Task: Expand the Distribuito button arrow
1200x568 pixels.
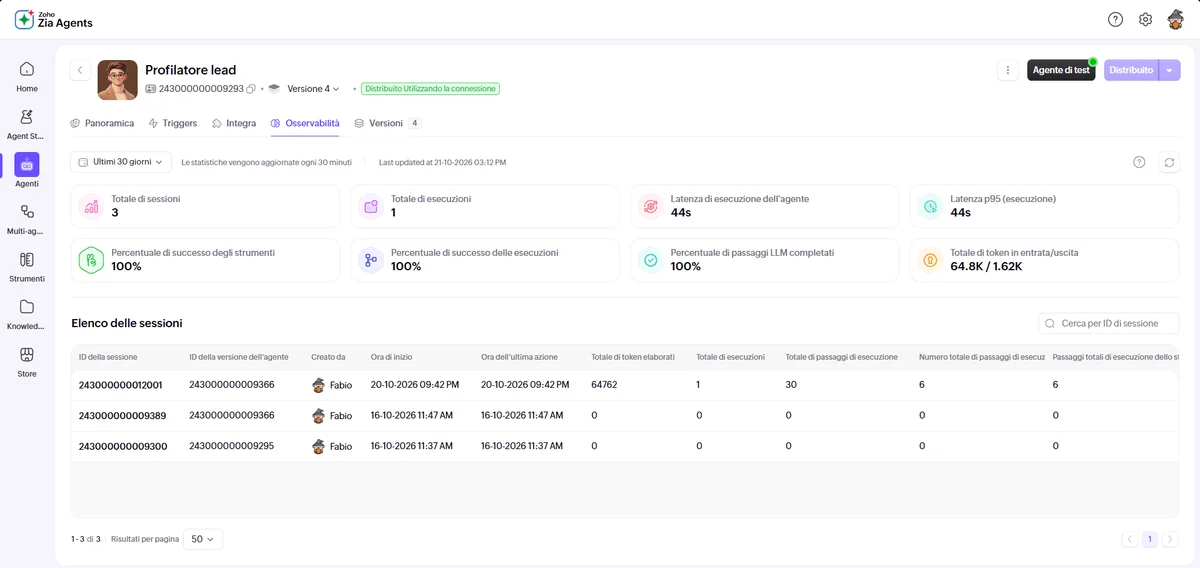Action: (x=1170, y=70)
